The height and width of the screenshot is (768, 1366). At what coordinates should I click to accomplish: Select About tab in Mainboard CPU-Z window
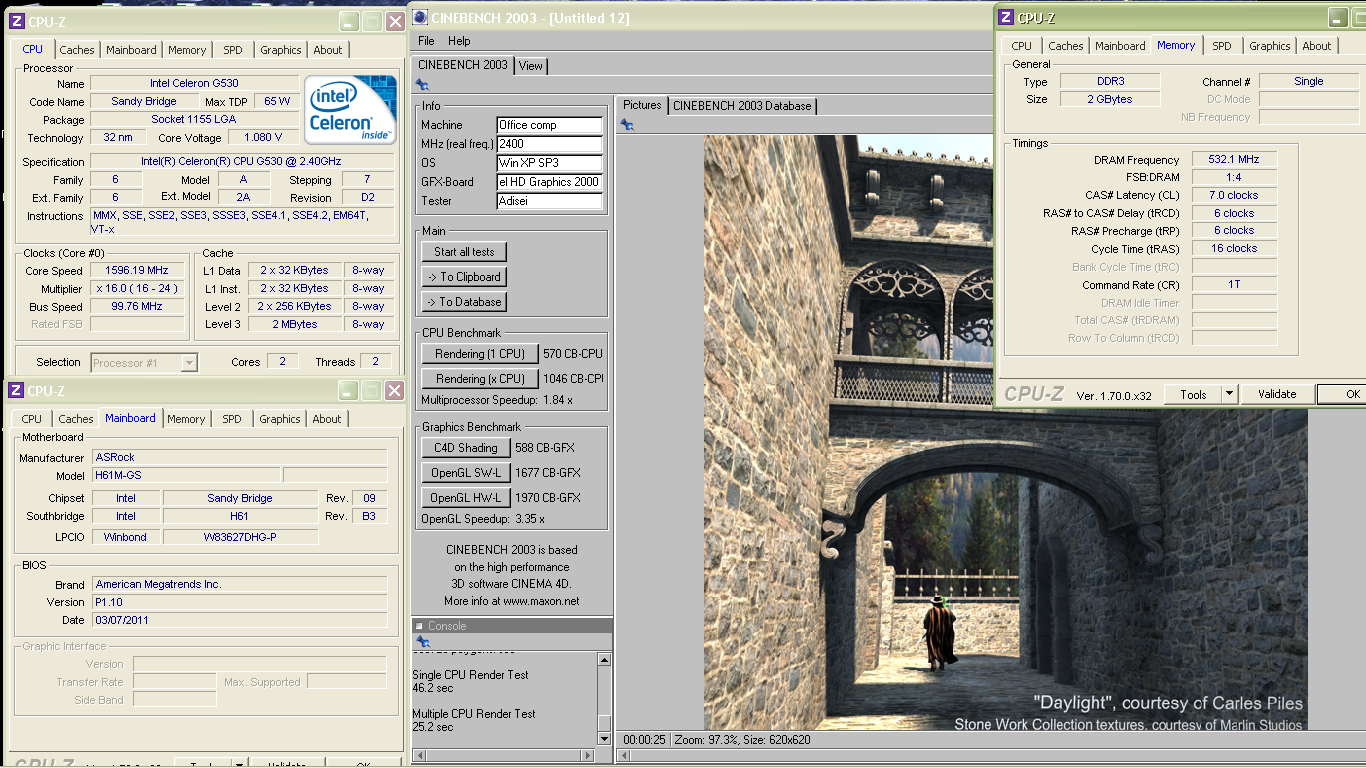(327, 419)
